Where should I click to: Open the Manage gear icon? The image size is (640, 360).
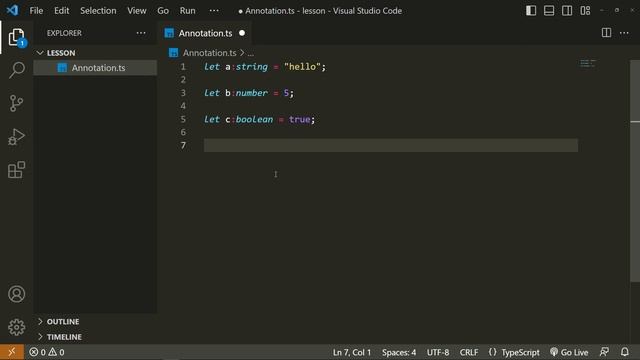pos(16,327)
